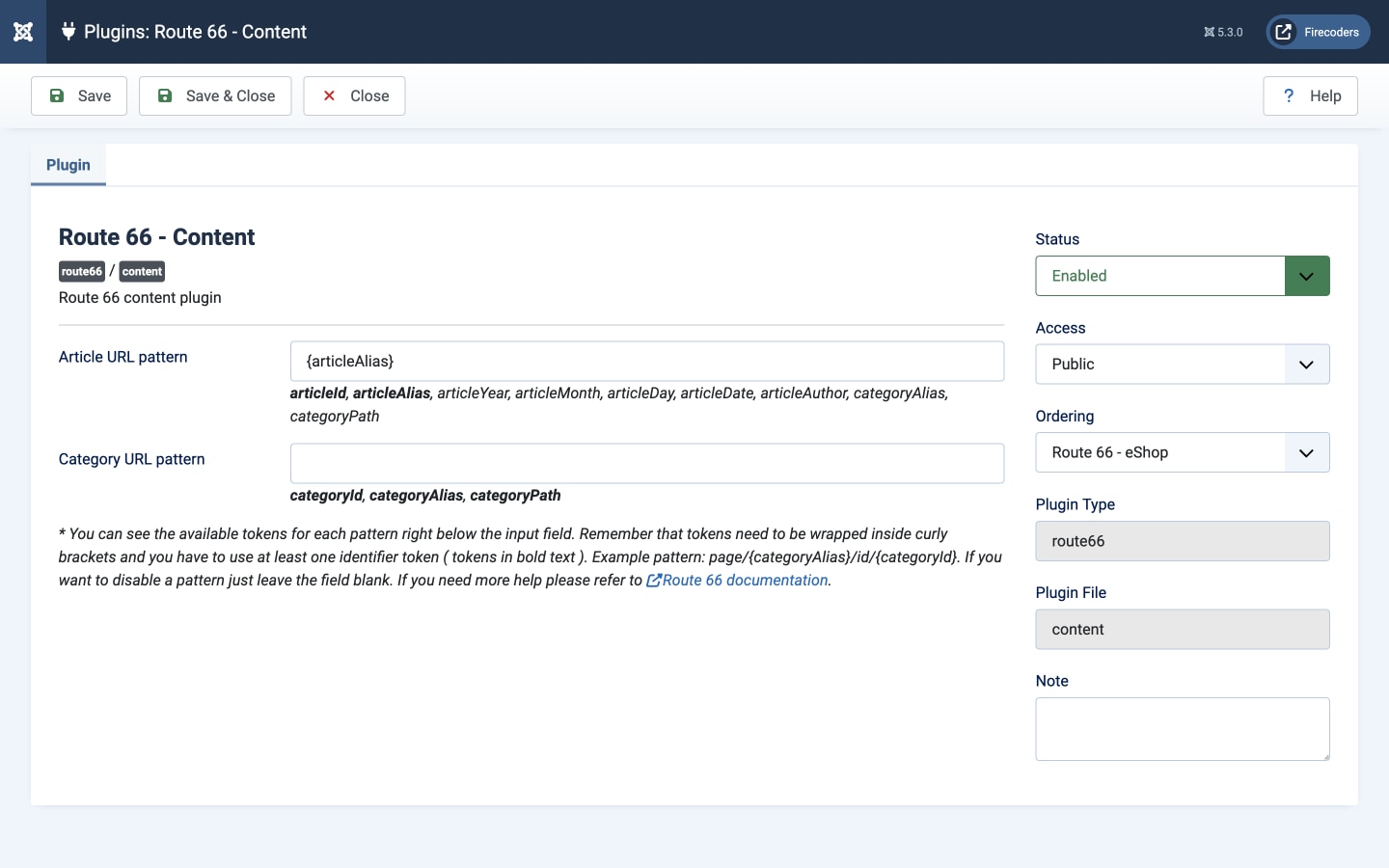Open the Status dropdown showing Enabled
This screenshot has width=1389, height=868.
point(1183,276)
